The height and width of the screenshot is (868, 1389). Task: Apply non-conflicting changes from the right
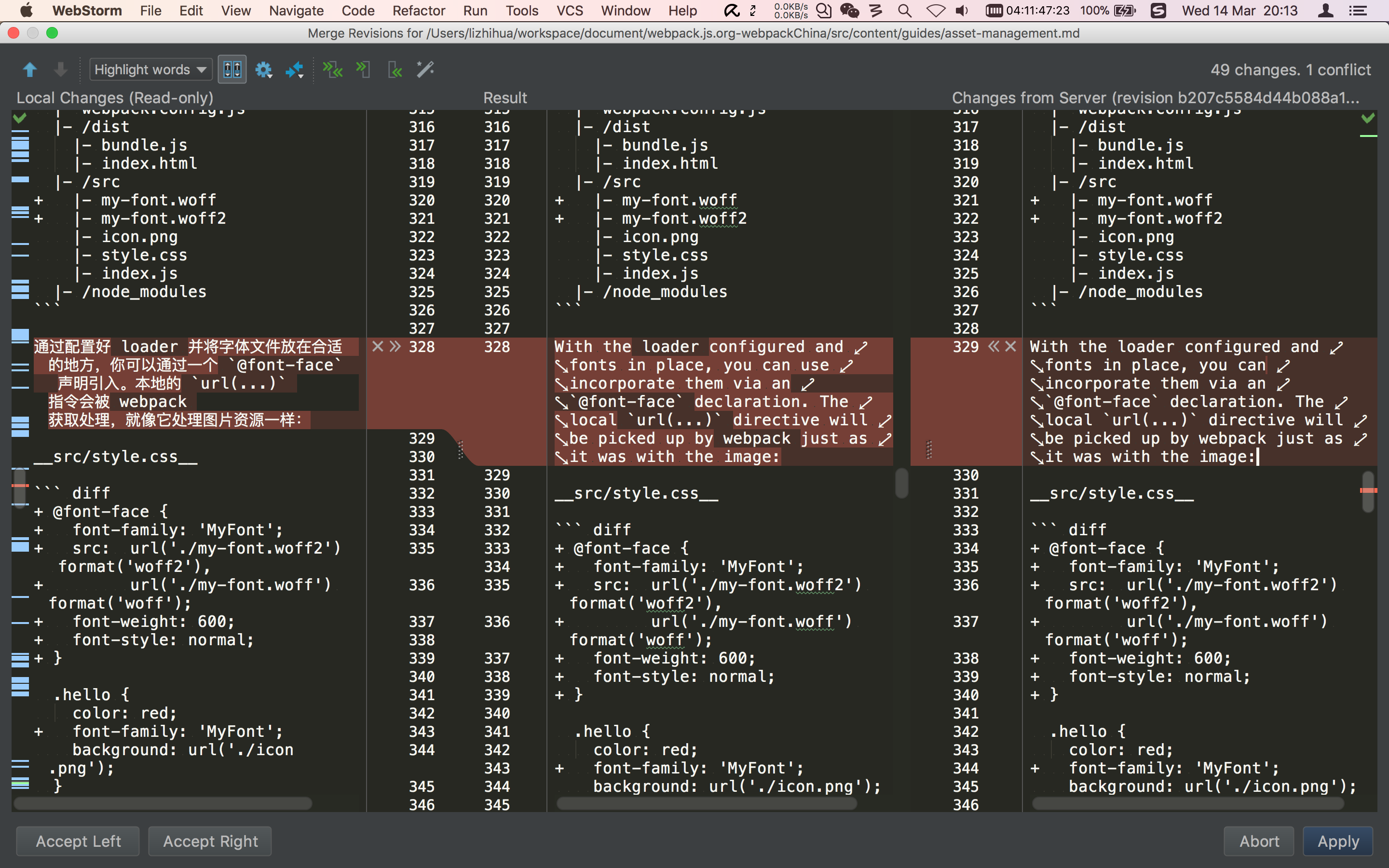(395, 70)
